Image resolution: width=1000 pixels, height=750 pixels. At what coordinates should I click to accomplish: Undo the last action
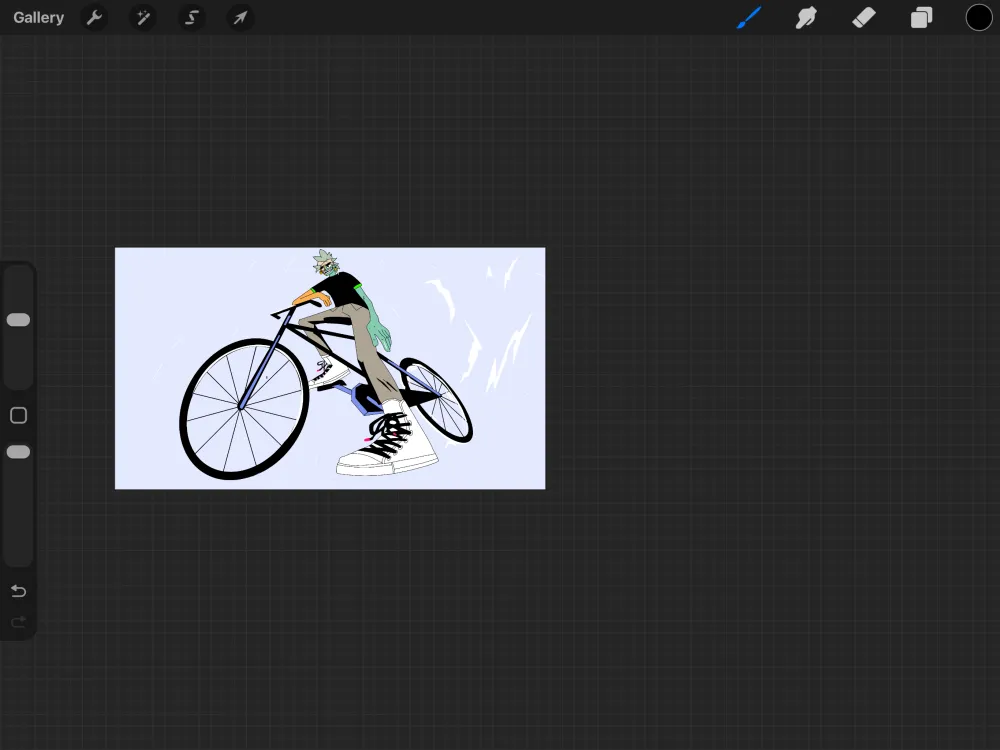[18, 591]
